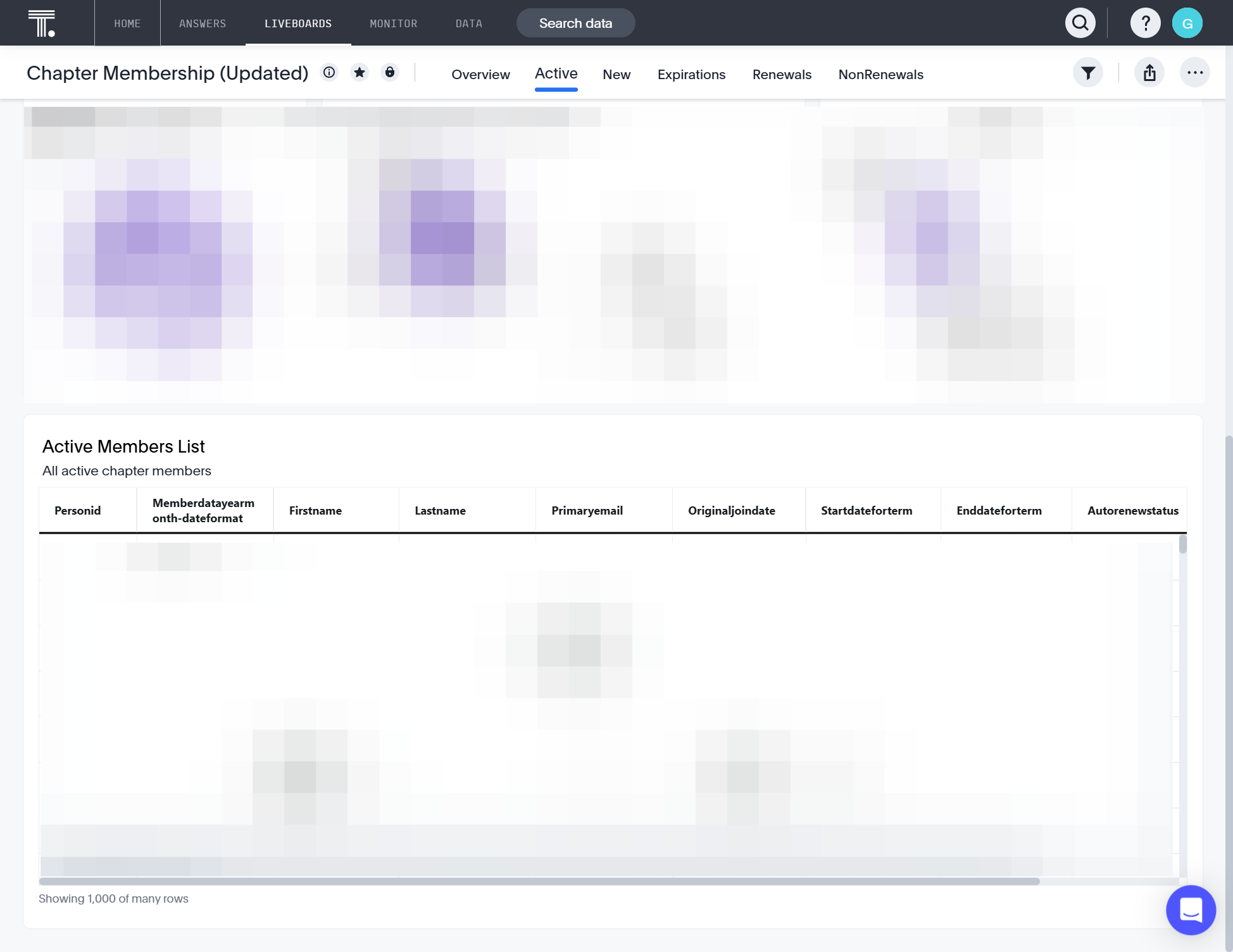Switch to the Overview tab
This screenshot has height=952, width=1233.
tap(480, 75)
